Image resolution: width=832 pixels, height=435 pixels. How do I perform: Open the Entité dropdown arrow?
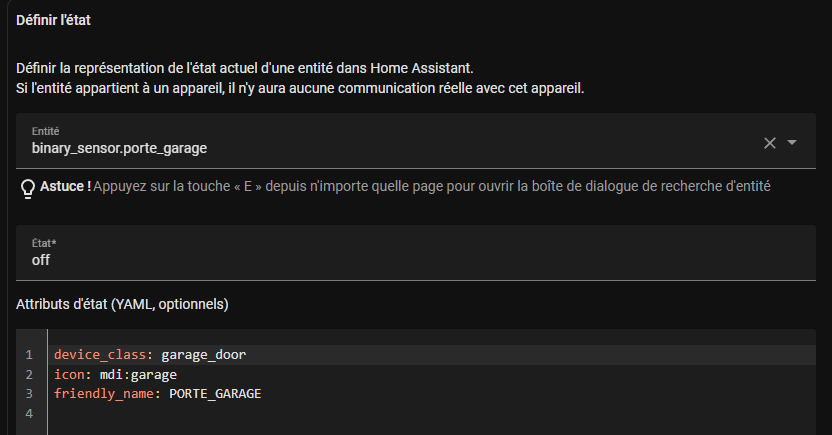792,142
